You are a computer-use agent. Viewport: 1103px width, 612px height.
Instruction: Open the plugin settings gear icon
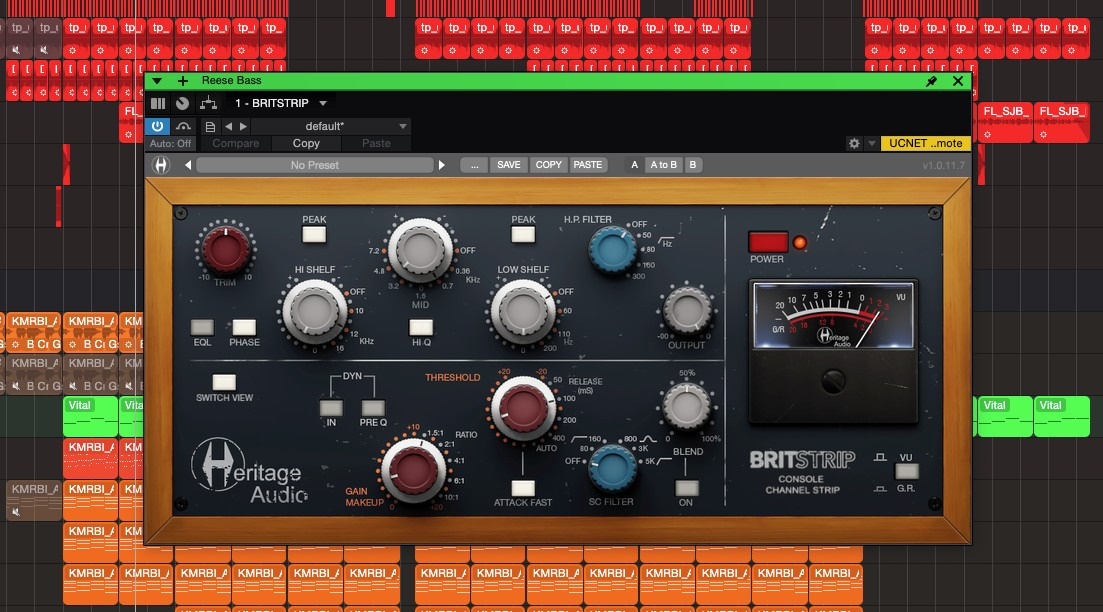click(854, 144)
